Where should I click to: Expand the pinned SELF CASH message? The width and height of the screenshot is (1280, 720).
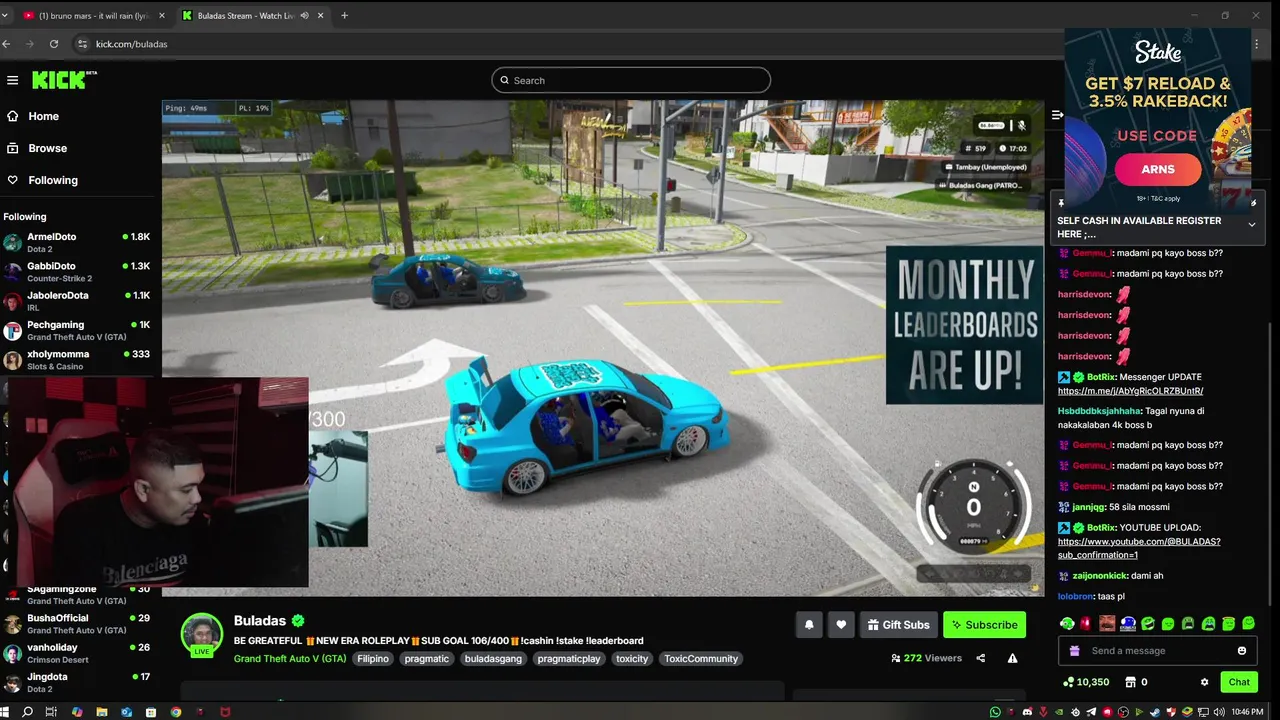click(1251, 225)
